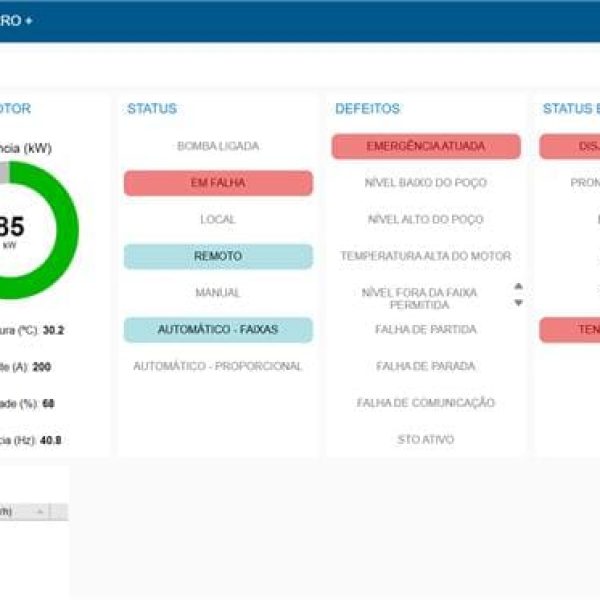Click the down arrow in the Defeitos scroll control

click(x=518, y=303)
